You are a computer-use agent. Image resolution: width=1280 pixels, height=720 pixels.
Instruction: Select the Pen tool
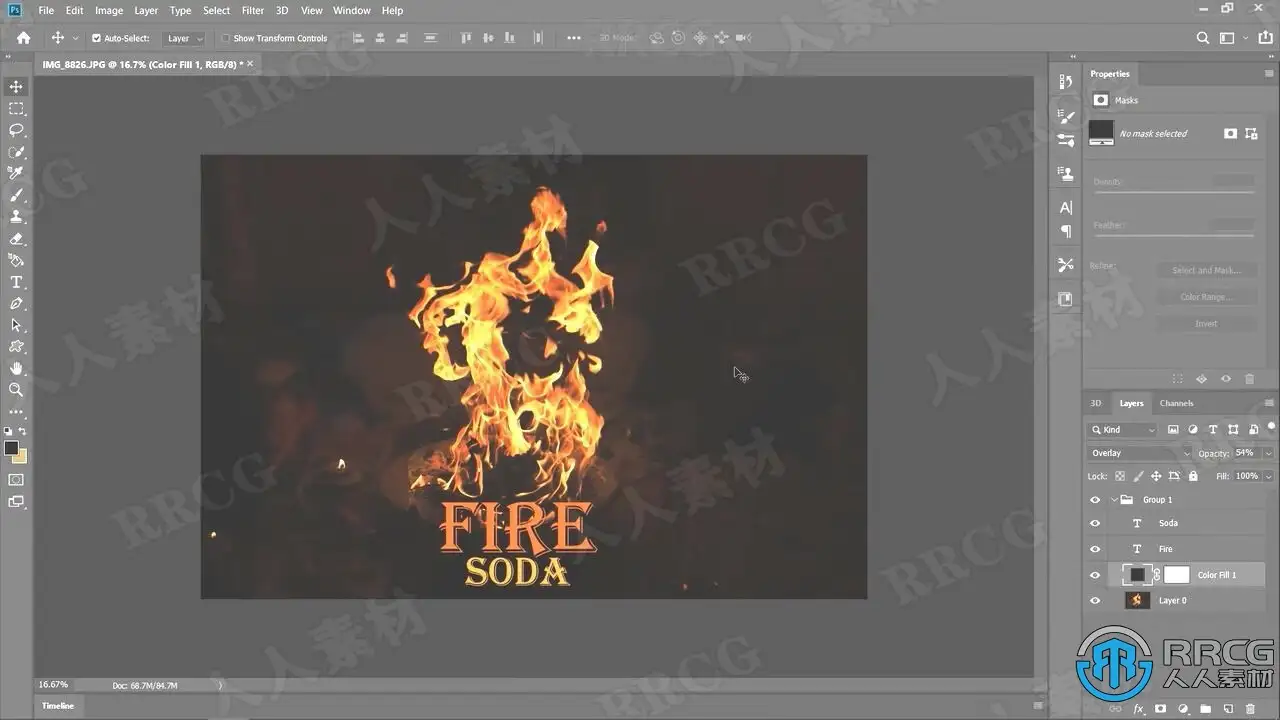tap(16, 304)
